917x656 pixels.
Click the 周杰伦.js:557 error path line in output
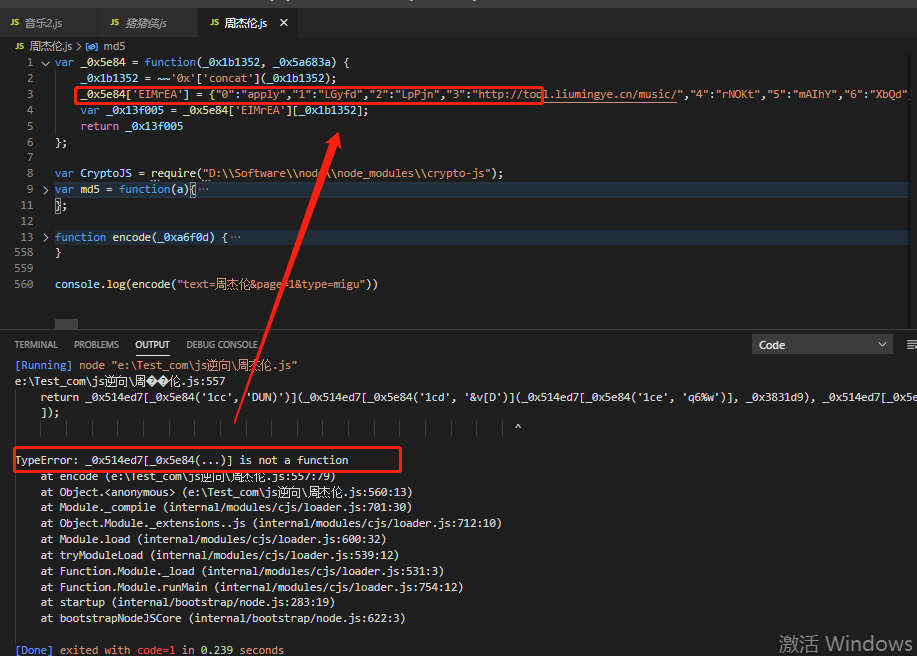[120, 381]
